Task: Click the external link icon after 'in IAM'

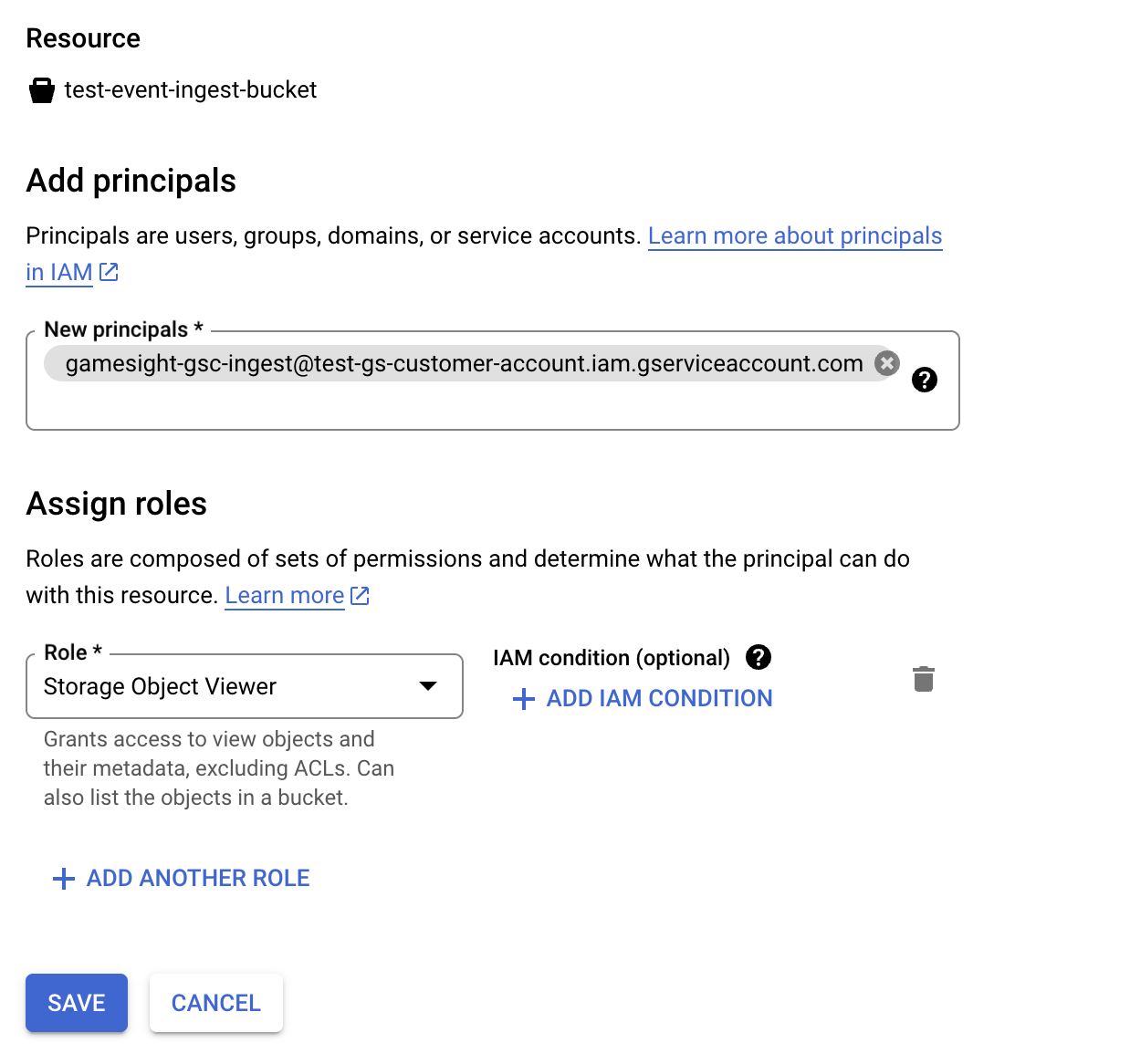Action: coord(109,272)
